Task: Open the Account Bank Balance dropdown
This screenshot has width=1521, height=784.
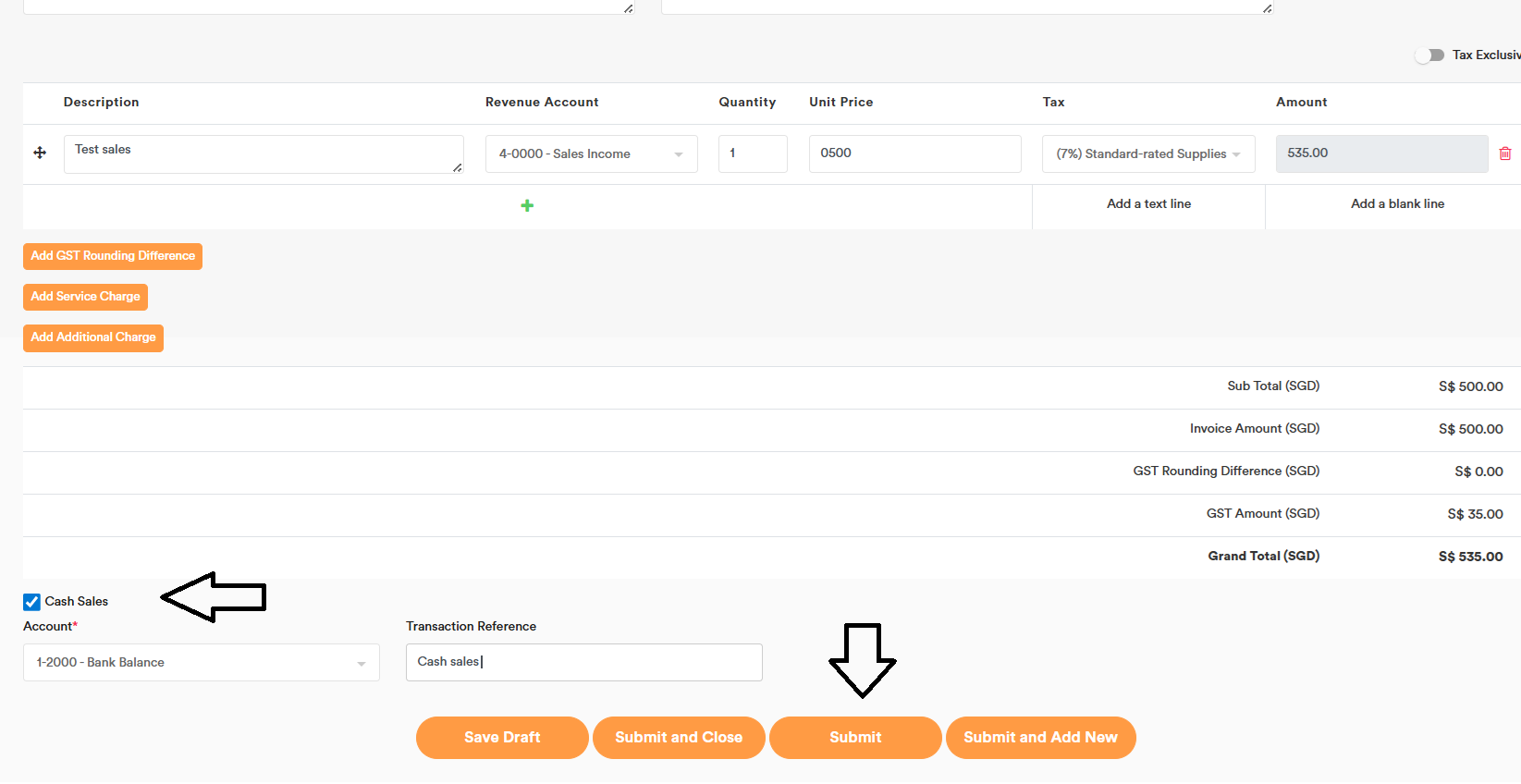Action: pos(201,663)
